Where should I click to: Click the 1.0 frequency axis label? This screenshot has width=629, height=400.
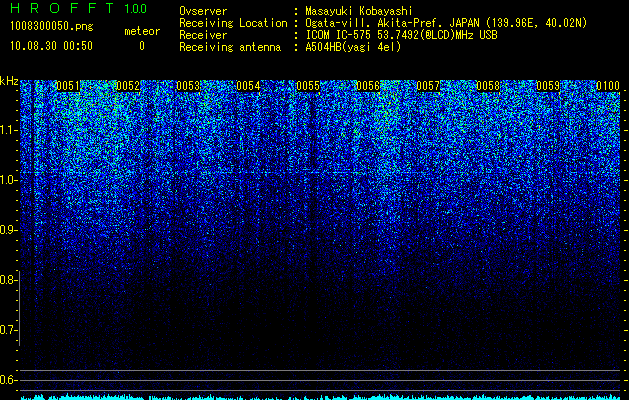click(x=8, y=180)
